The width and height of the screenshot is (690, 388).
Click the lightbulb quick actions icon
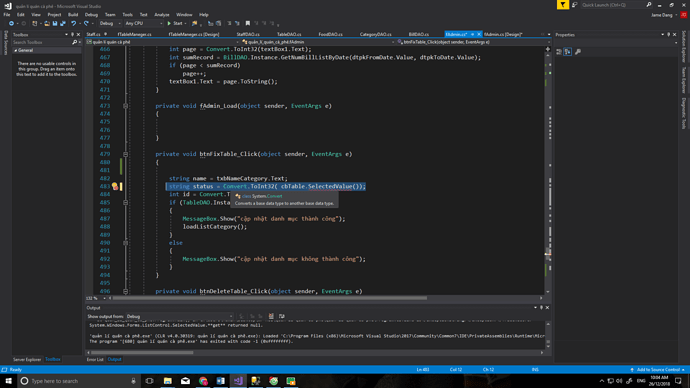pyautogui.click(x=115, y=187)
